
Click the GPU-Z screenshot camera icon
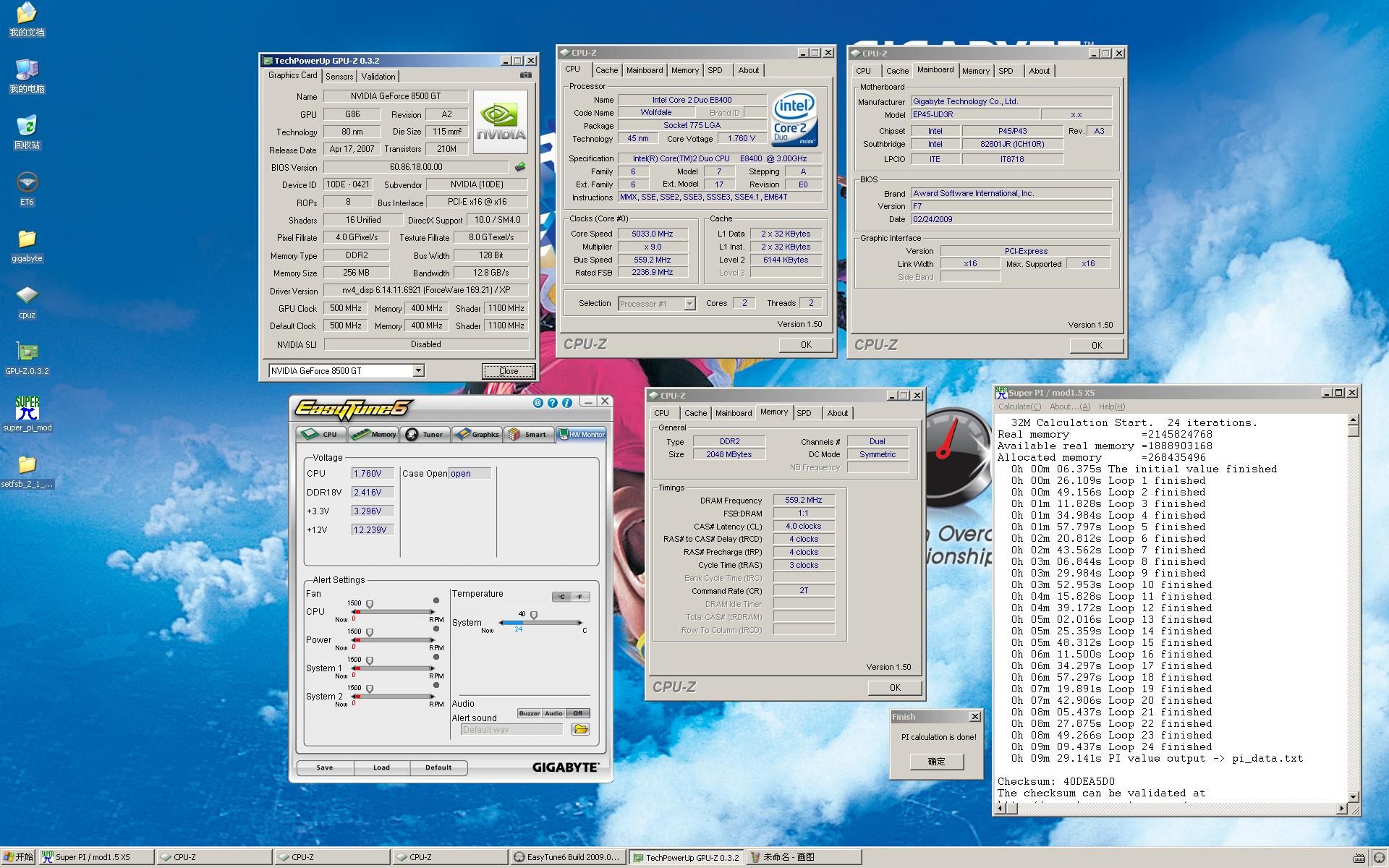point(526,75)
